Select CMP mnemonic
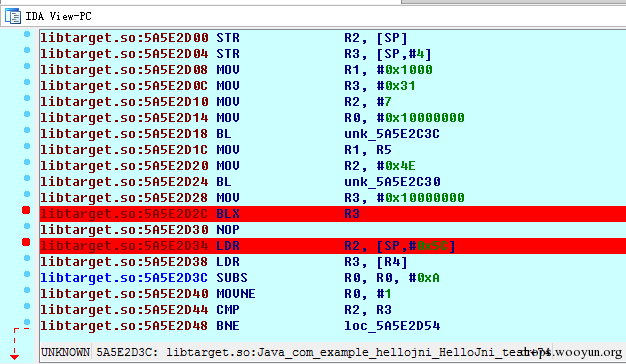The image size is (626, 364). [228, 310]
